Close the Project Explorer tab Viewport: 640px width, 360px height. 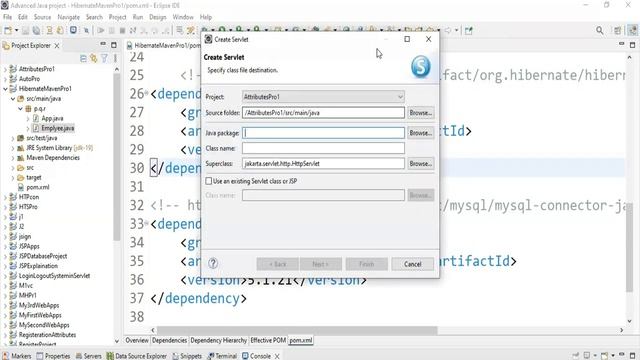57,46
